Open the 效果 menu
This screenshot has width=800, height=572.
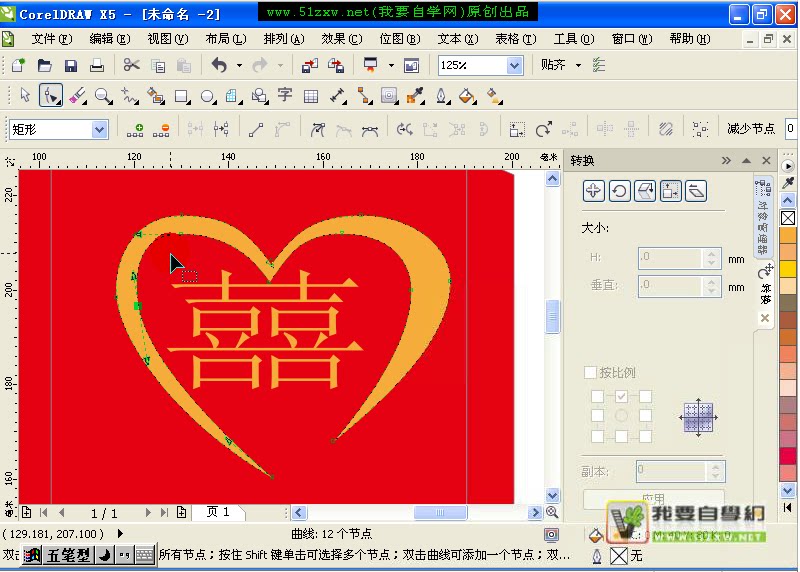342,39
